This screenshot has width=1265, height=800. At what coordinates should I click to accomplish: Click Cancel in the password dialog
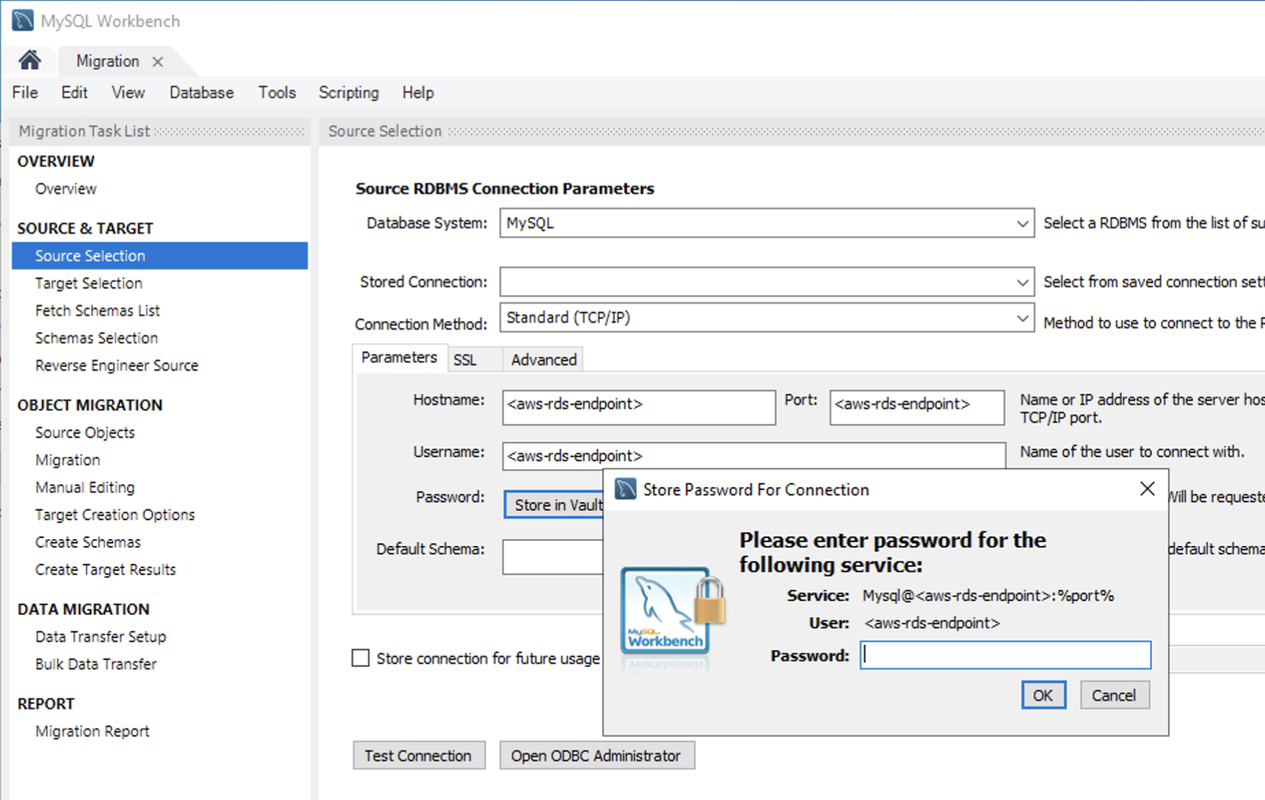[x=1114, y=695]
